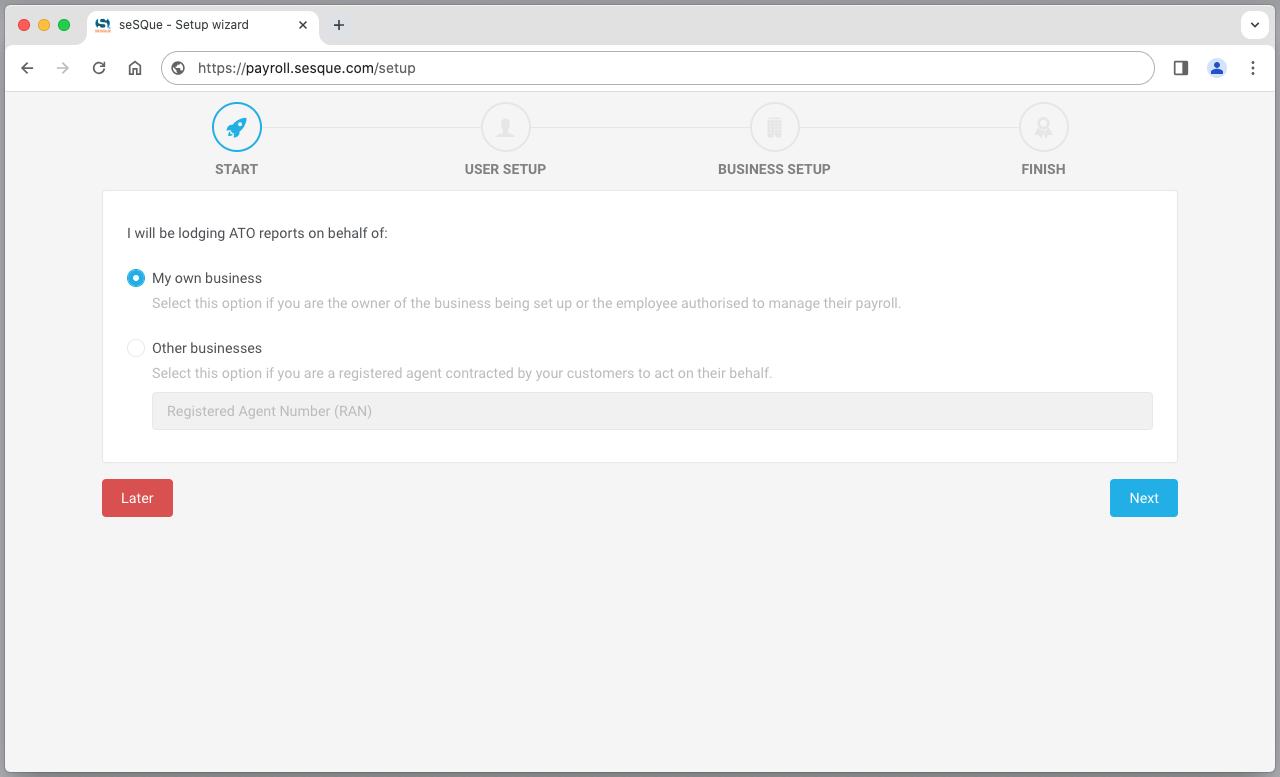Reload the page with the refresh icon
The height and width of the screenshot is (777, 1280).
pyautogui.click(x=99, y=68)
